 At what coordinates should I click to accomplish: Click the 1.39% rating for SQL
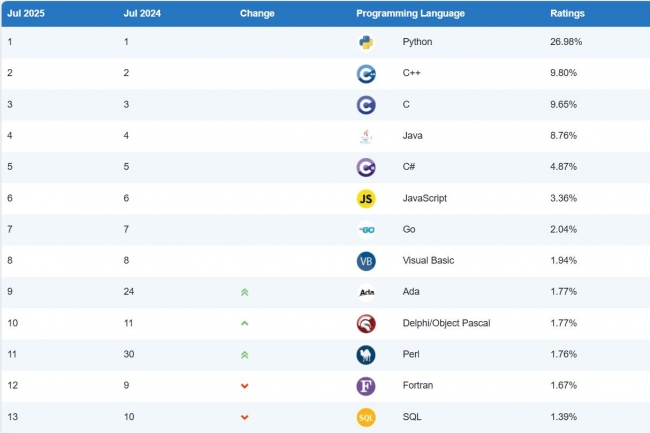pyautogui.click(x=563, y=416)
